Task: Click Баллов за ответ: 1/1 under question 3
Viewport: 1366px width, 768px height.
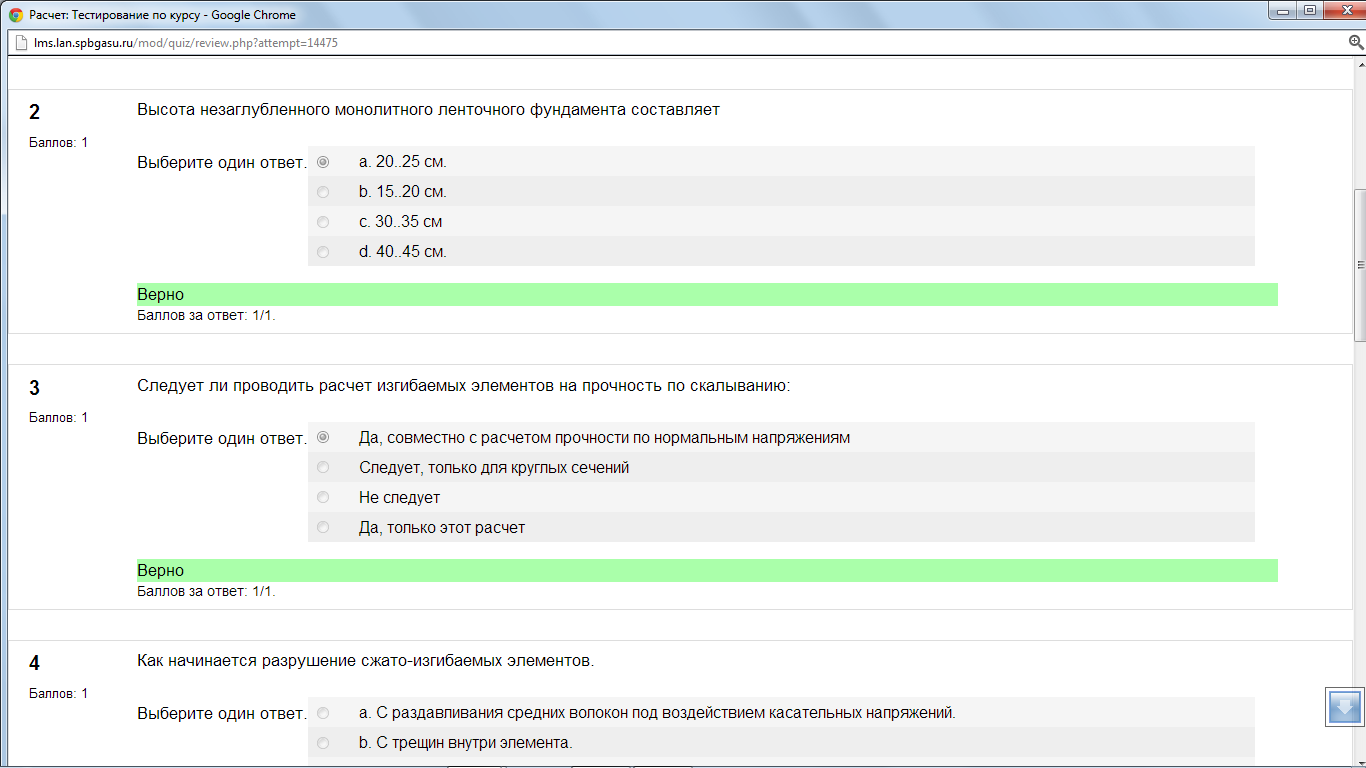Action: point(206,591)
